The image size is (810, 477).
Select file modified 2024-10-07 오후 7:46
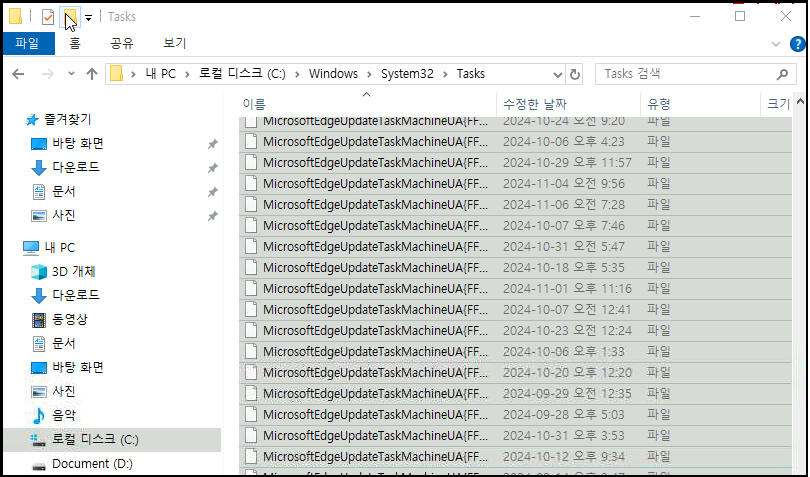pos(516,226)
